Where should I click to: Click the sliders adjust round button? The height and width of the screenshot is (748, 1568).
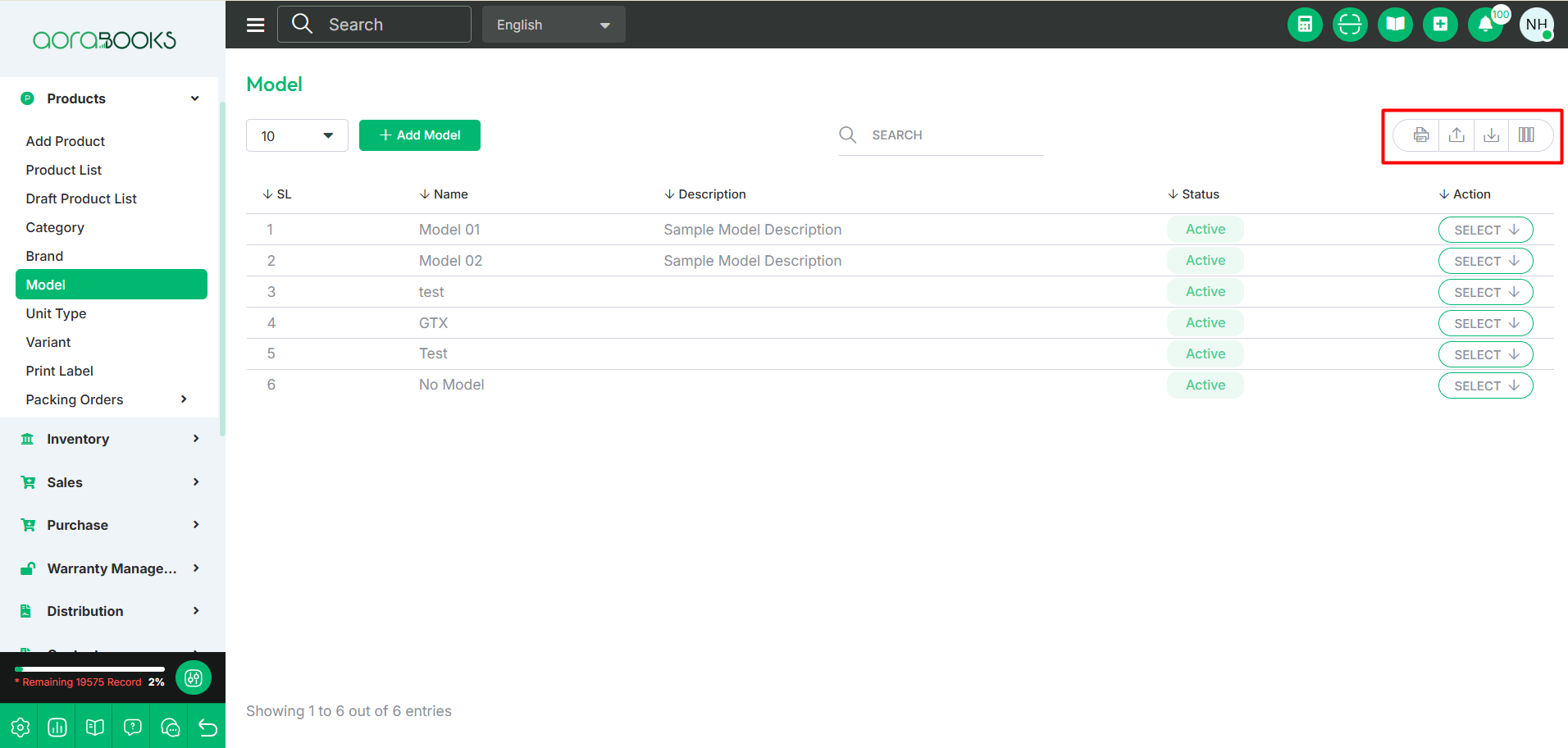click(x=194, y=677)
